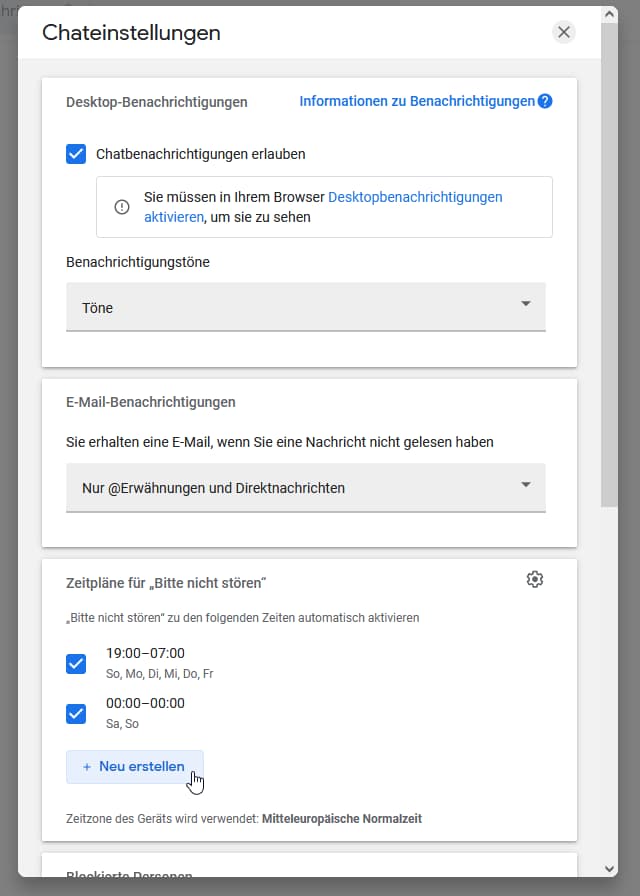Click the Benachrichtigungstöne label
The image size is (640, 896).
138,262
